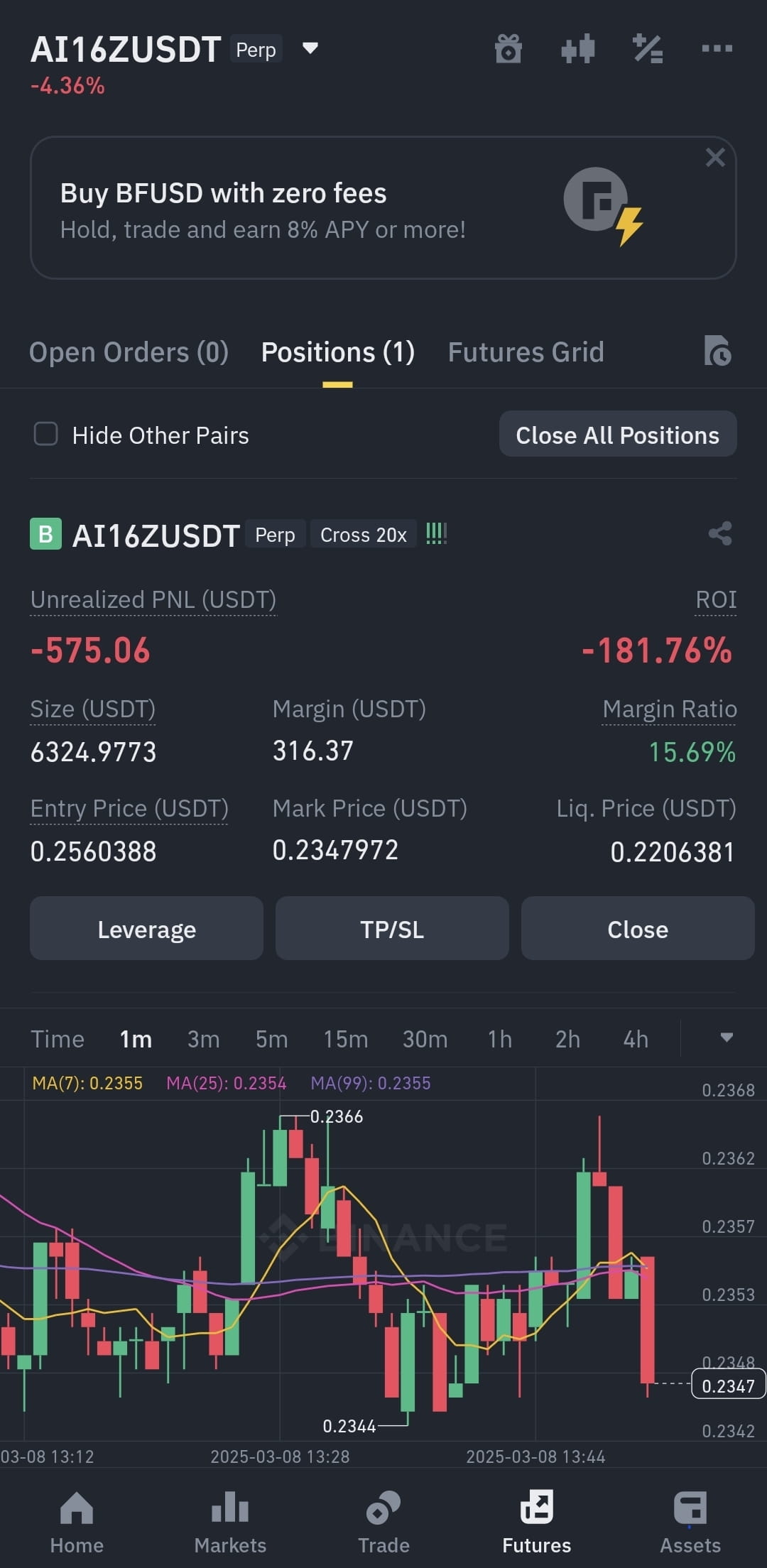Switch to the Open Orders (0) tab
Image resolution: width=767 pixels, height=1568 pixels.
(129, 352)
